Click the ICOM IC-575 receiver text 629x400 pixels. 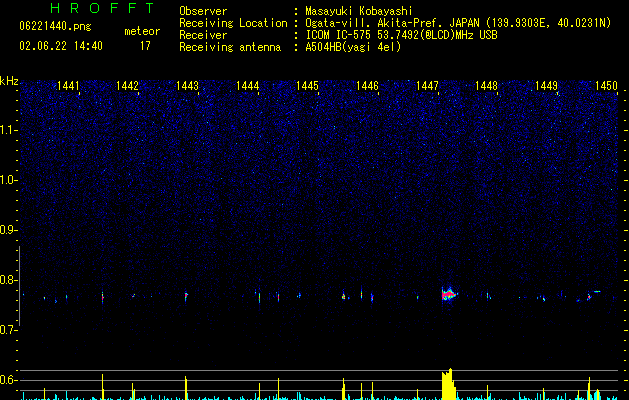point(401,35)
